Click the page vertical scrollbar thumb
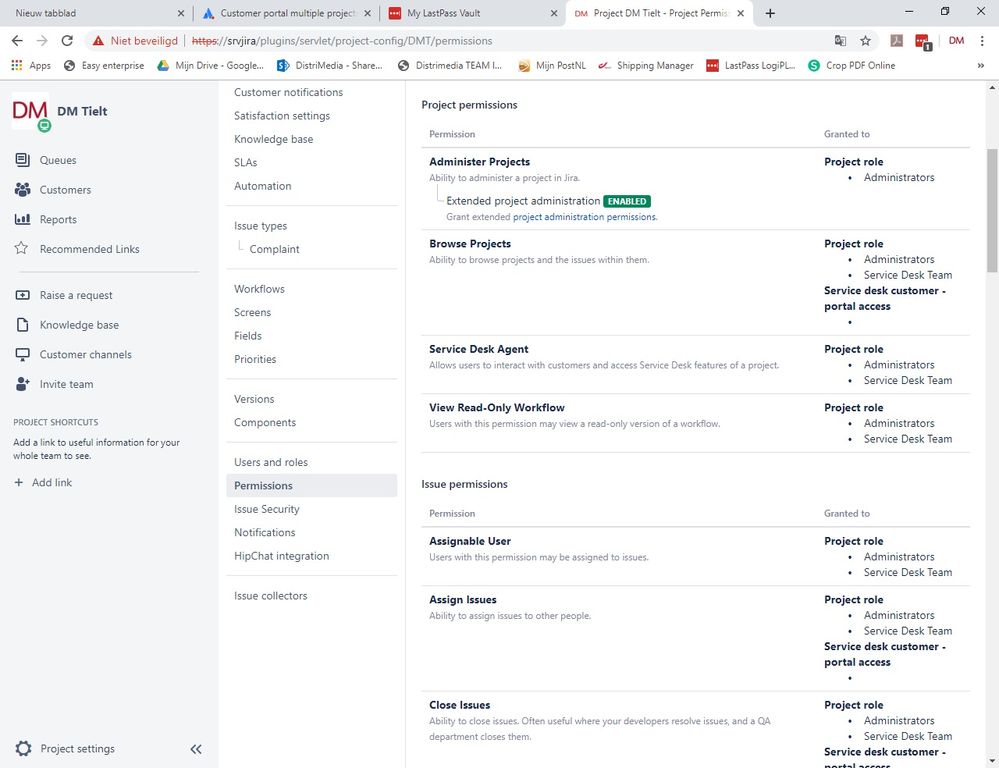The width and height of the screenshot is (999, 768). click(992, 210)
